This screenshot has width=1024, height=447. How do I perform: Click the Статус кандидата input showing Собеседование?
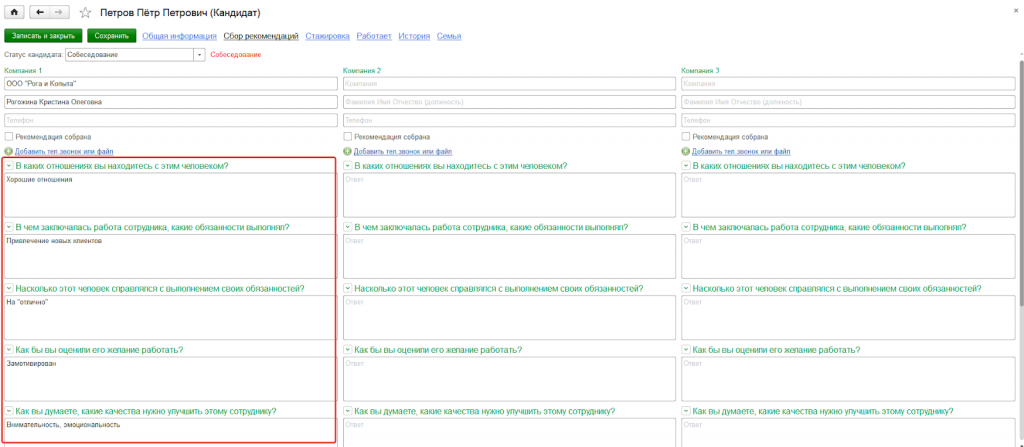point(130,55)
